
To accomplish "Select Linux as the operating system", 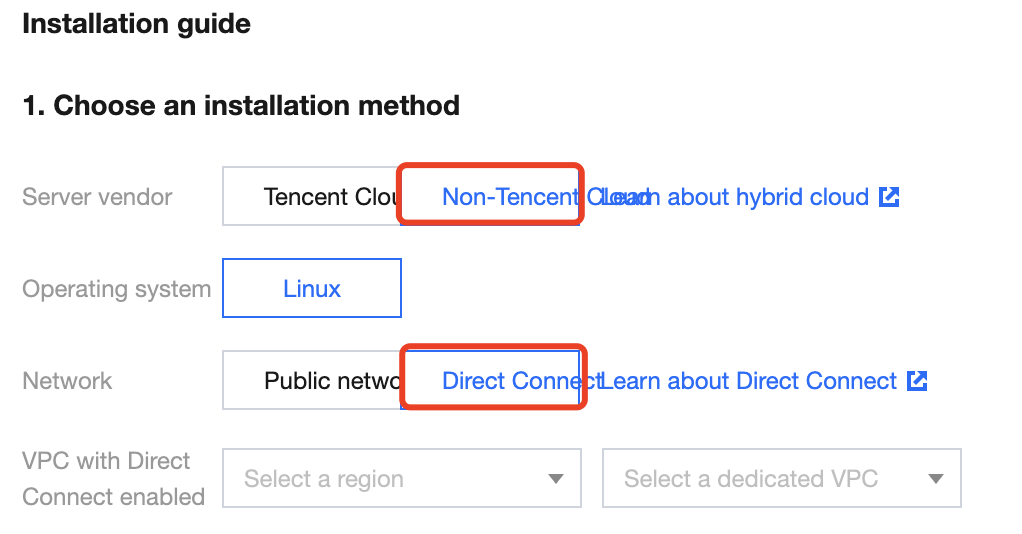I will click(x=312, y=289).
